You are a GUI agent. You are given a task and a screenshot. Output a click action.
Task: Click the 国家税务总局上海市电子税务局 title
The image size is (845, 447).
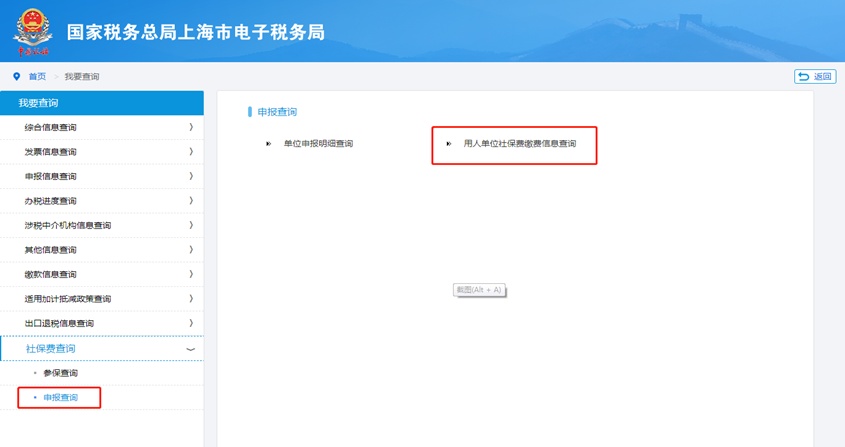tap(196, 32)
